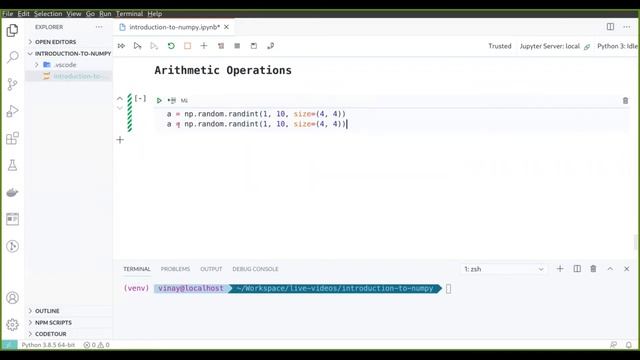
Task: Close the introduction-to-numpy.ipynb tab
Action: click(x=226, y=27)
